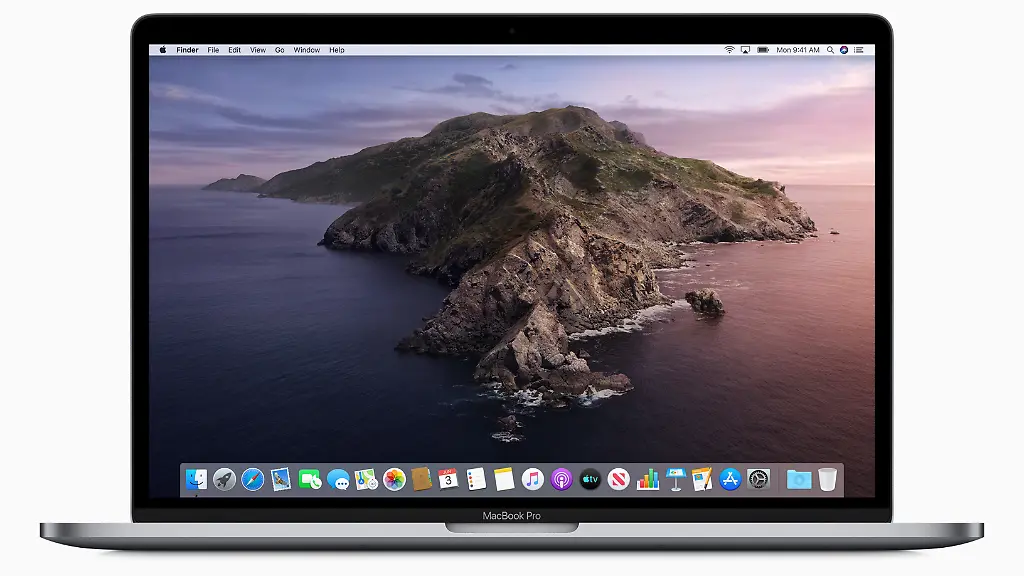Launch the Apple TV app
This screenshot has width=1024, height=576.
[588, 478]
